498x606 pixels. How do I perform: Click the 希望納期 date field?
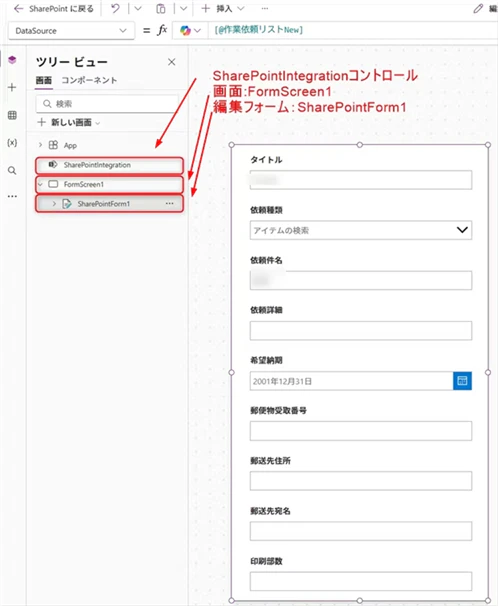pyautogui.click(x=351, y=381)
